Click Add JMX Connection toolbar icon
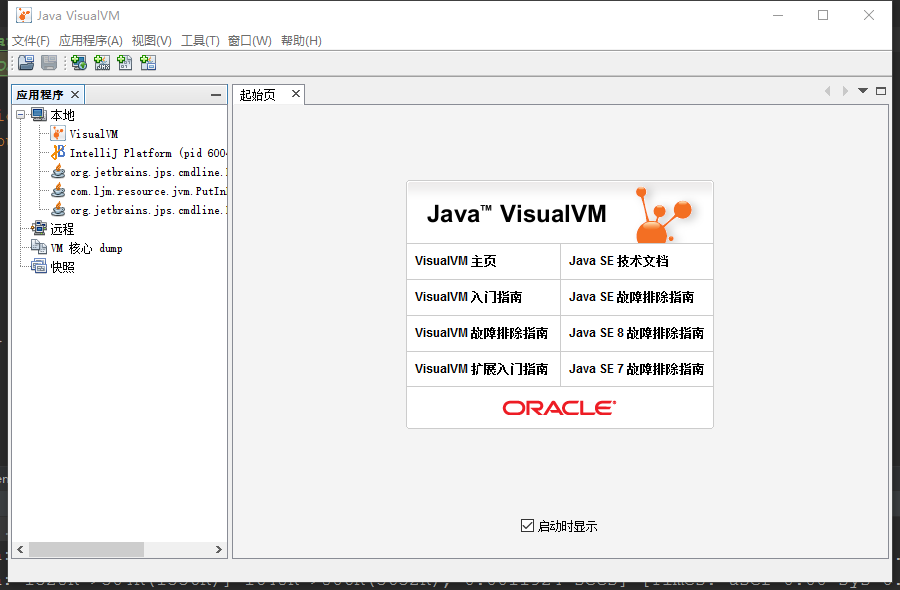Viewport: 900px width, 590px height. 102,63
